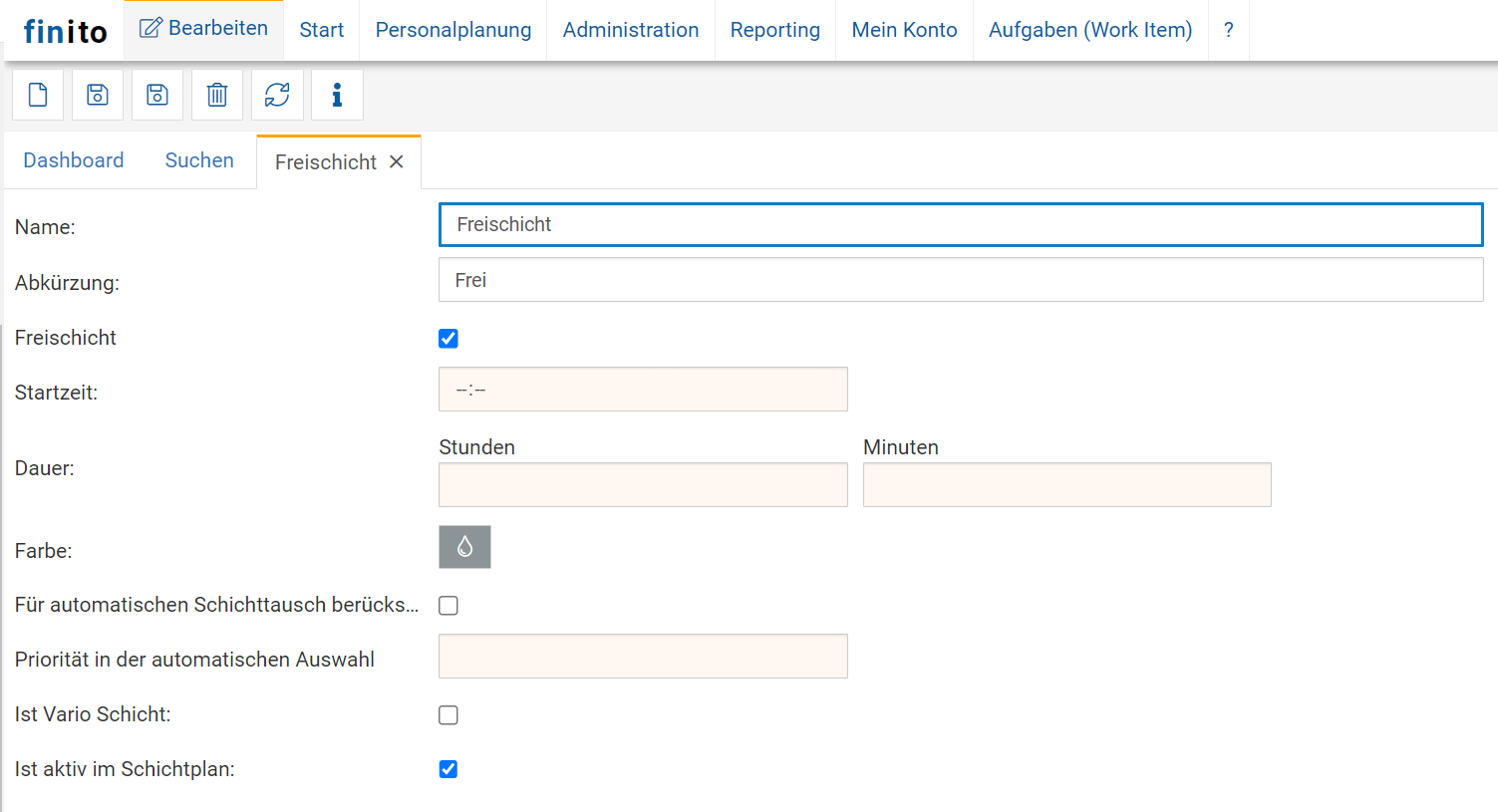Open the Bearbeiten edit menu
This screenshot has width=1498, height=812.
pos(204,29)
